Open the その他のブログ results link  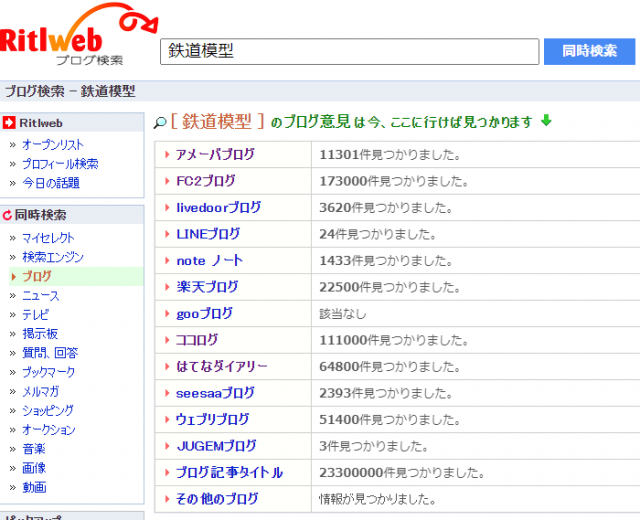click(217, 499)
